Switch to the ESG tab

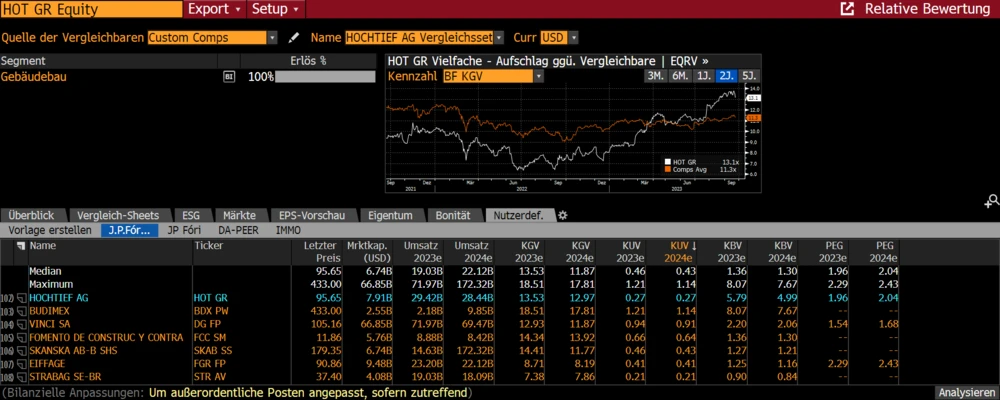coord(191,215)
